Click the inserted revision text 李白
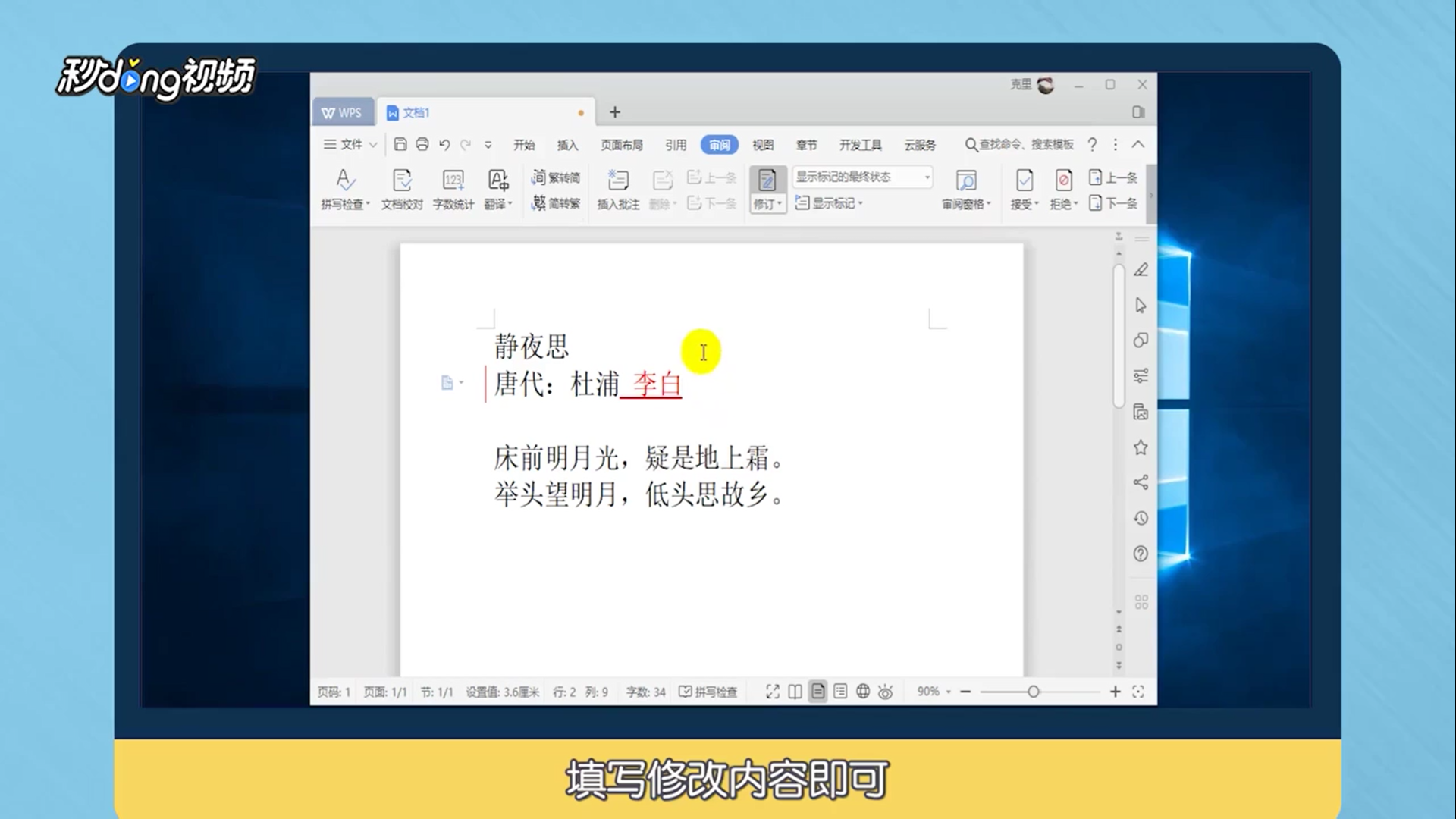The width and height of the screenshot is (1456, 819). pyautogui.click(x=657, y=384)
